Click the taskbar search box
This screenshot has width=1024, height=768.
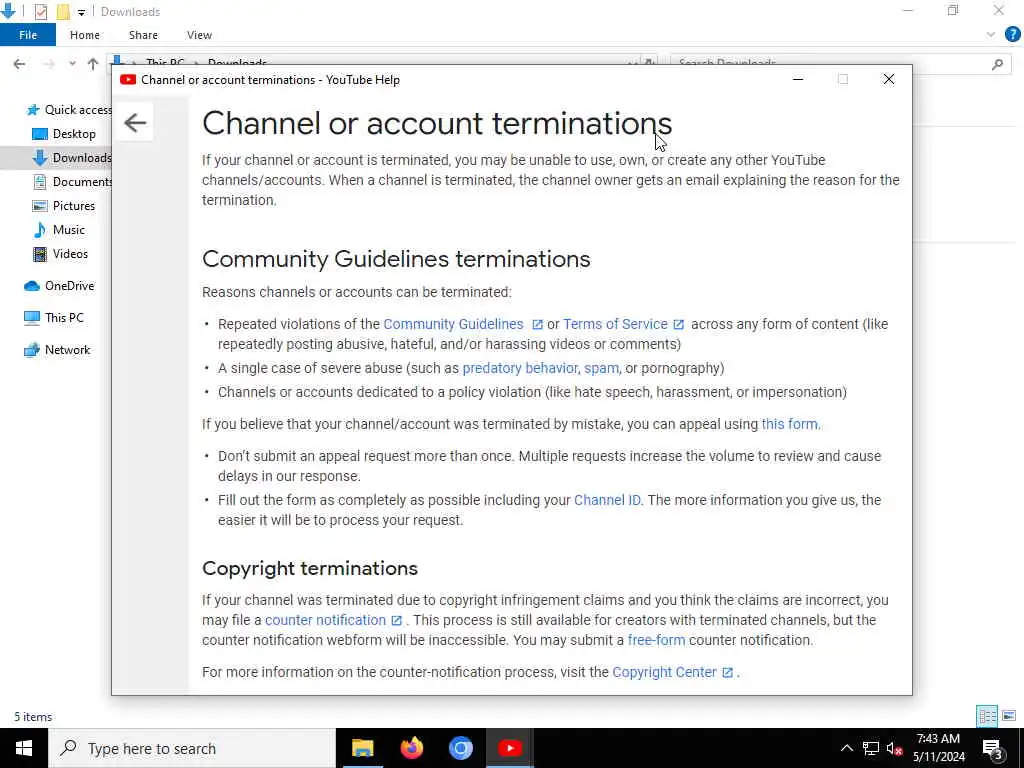(x=192, y=748)
